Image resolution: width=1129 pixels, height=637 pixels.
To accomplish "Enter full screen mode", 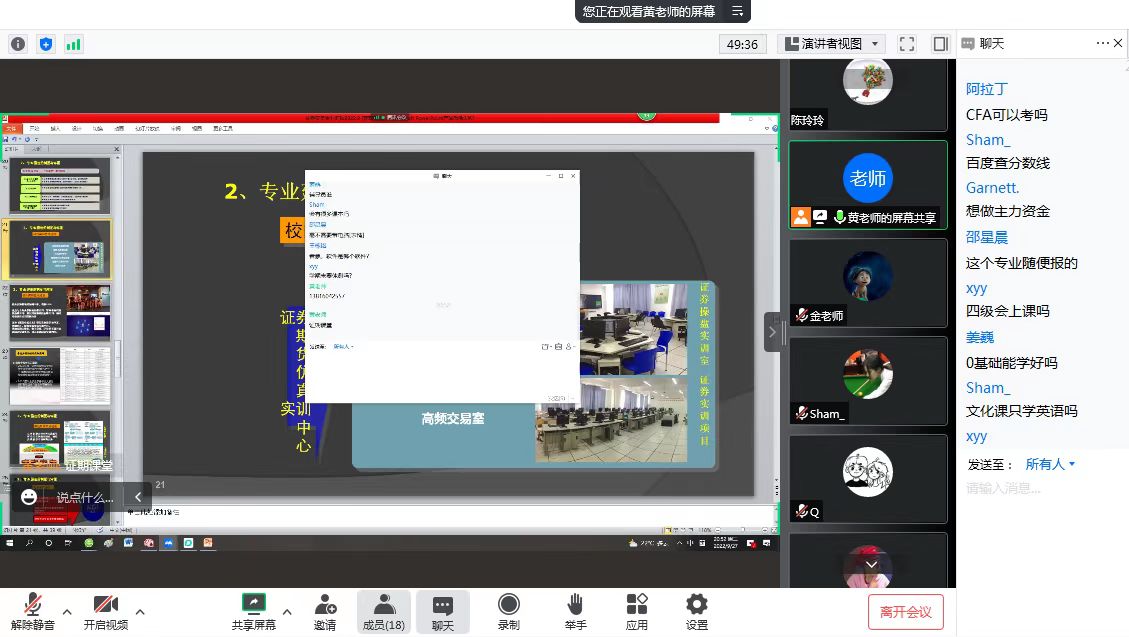I will tap(907, 44).
